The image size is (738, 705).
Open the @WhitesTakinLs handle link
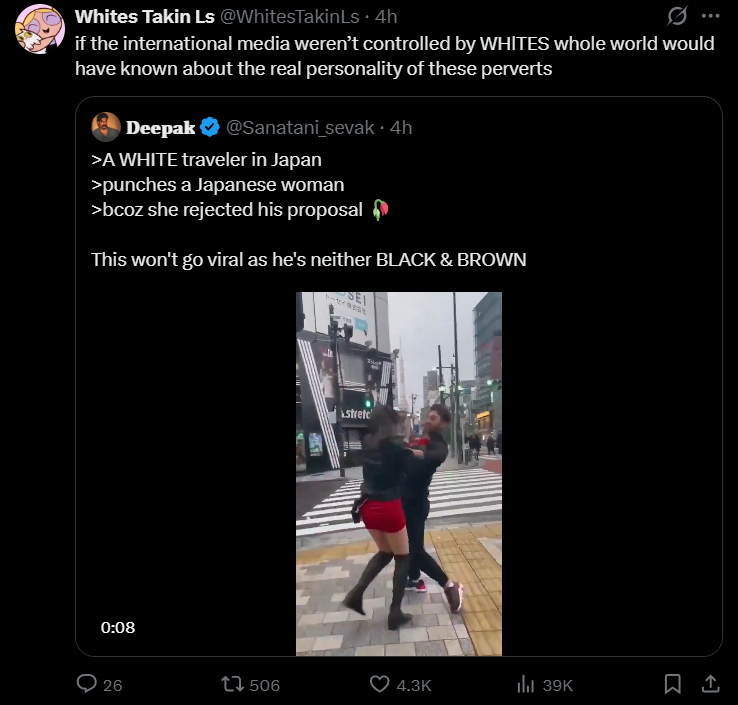[289, 17]
